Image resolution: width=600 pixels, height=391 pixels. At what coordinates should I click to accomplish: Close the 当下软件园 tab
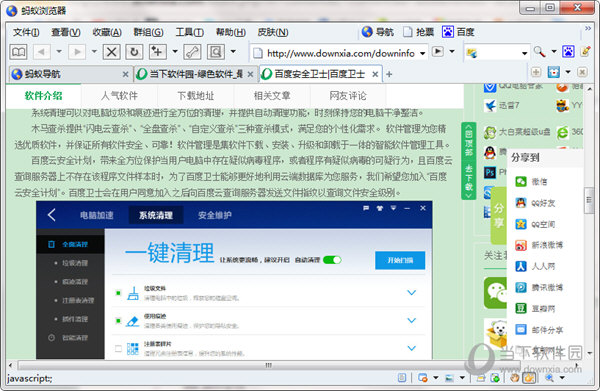pyautogui.click(x=250, y=74)
